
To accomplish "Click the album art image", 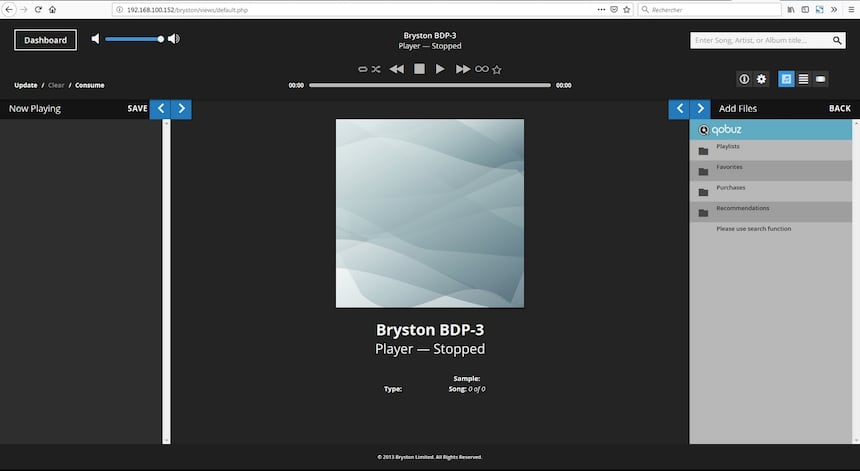I will click(x=430, y=213).
